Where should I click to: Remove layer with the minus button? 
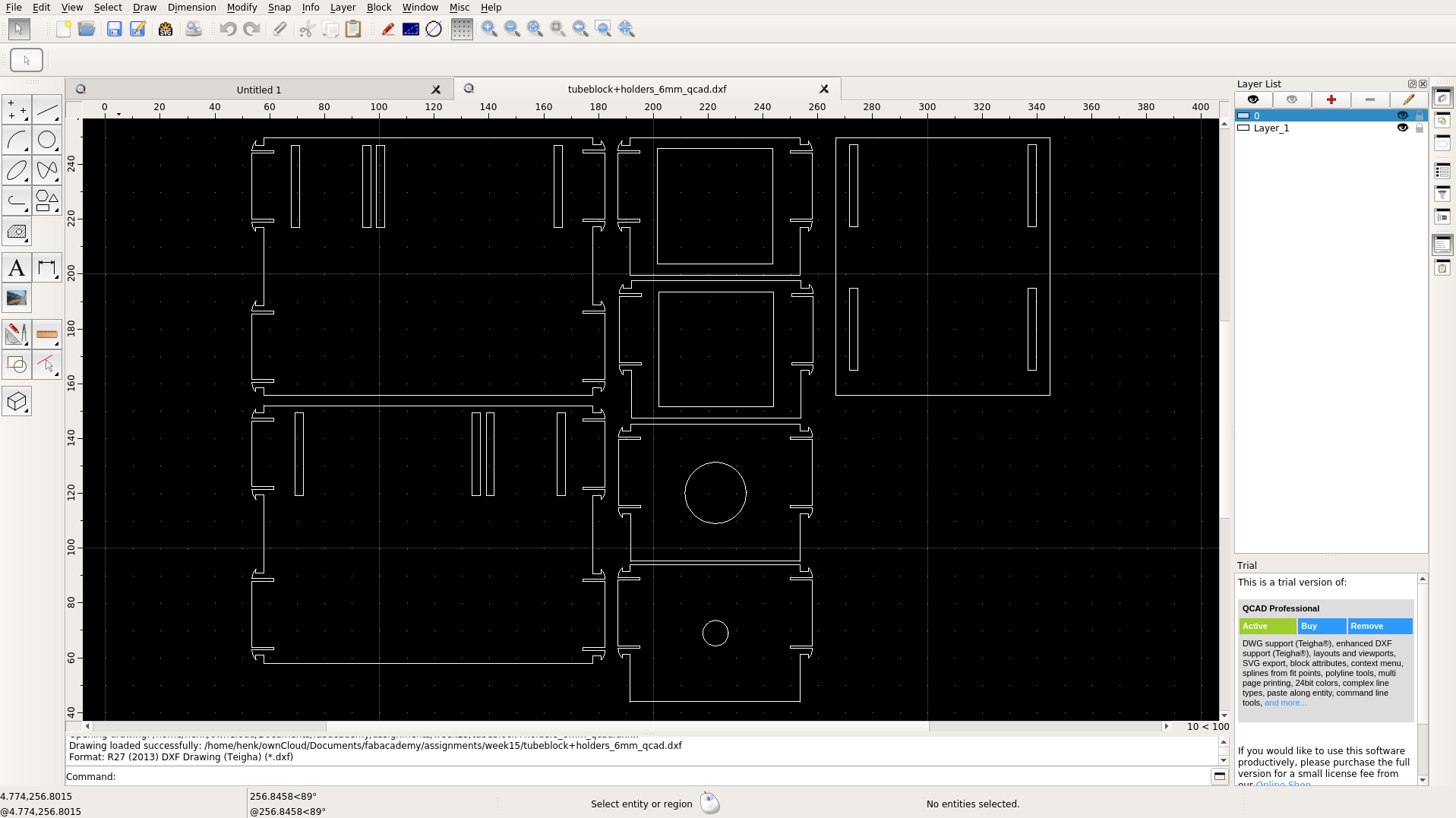point(1370,99)
